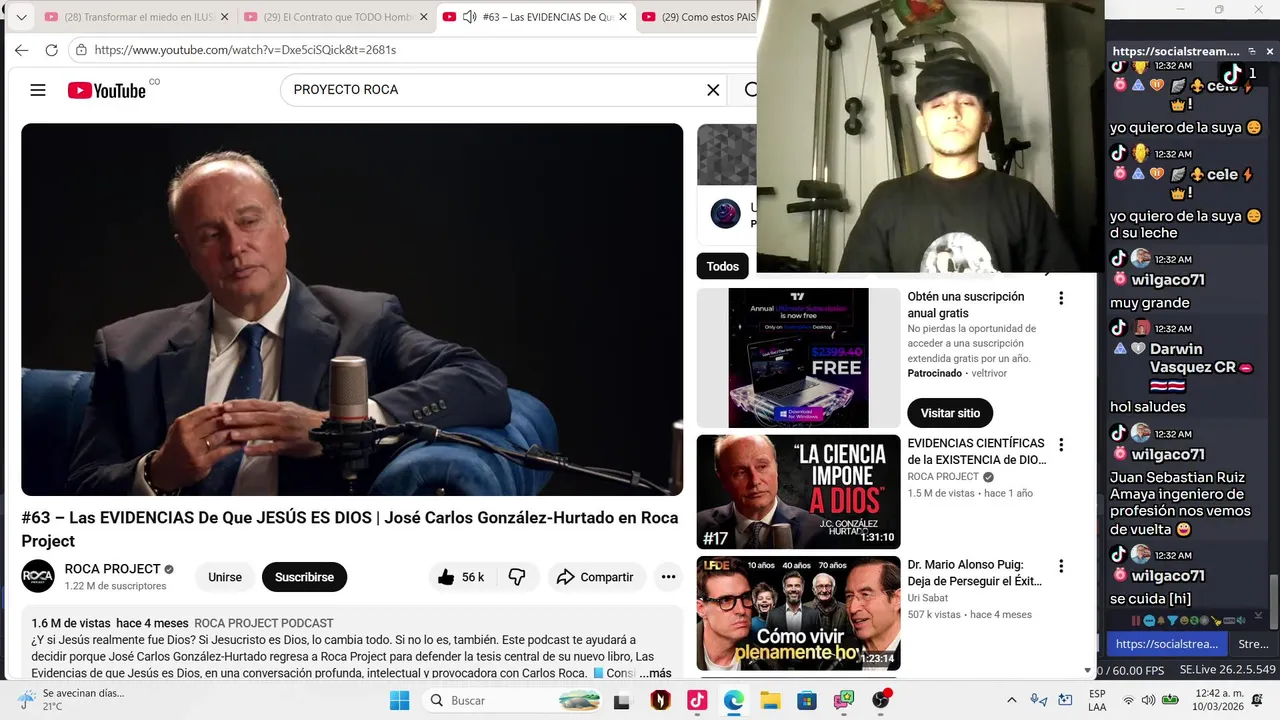Open Microsoft Edge from the taskbar

(x=734, y=700)
